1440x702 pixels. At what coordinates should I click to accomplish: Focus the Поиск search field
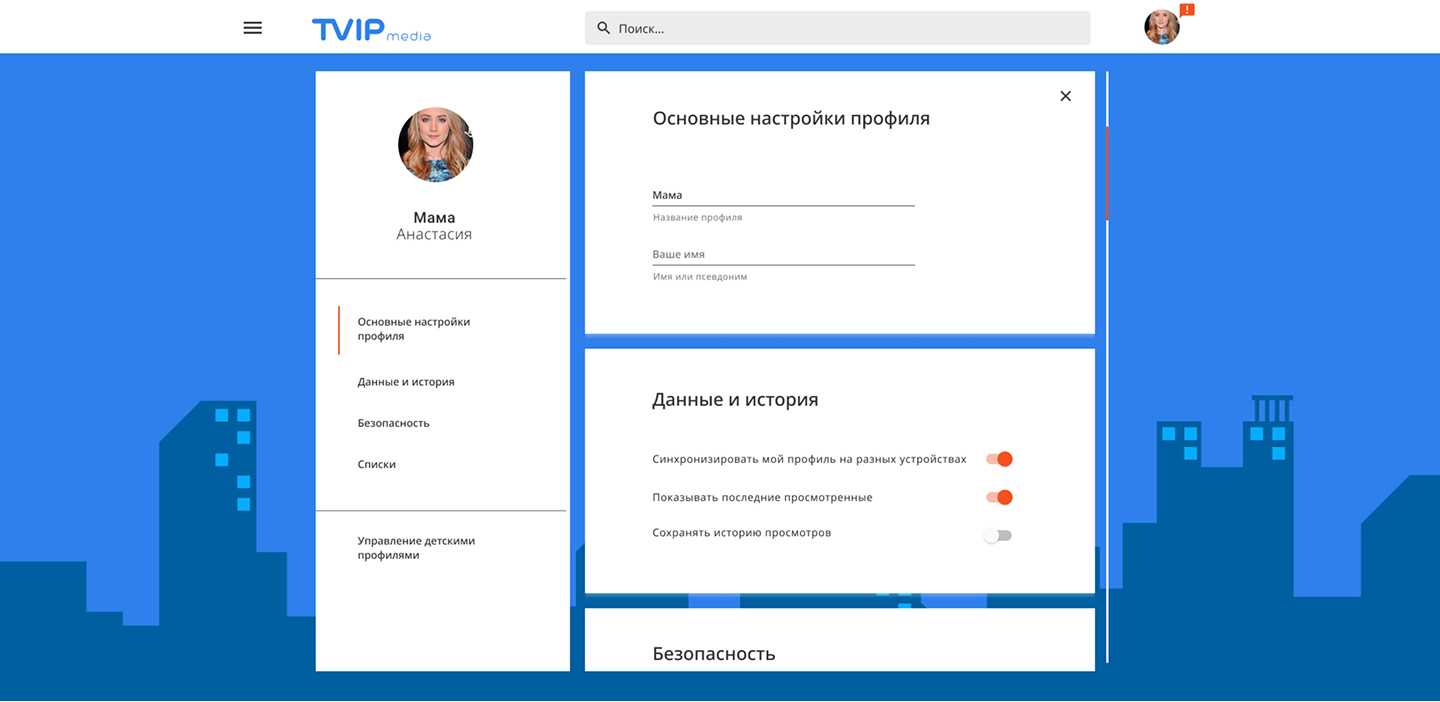(837, 28)
